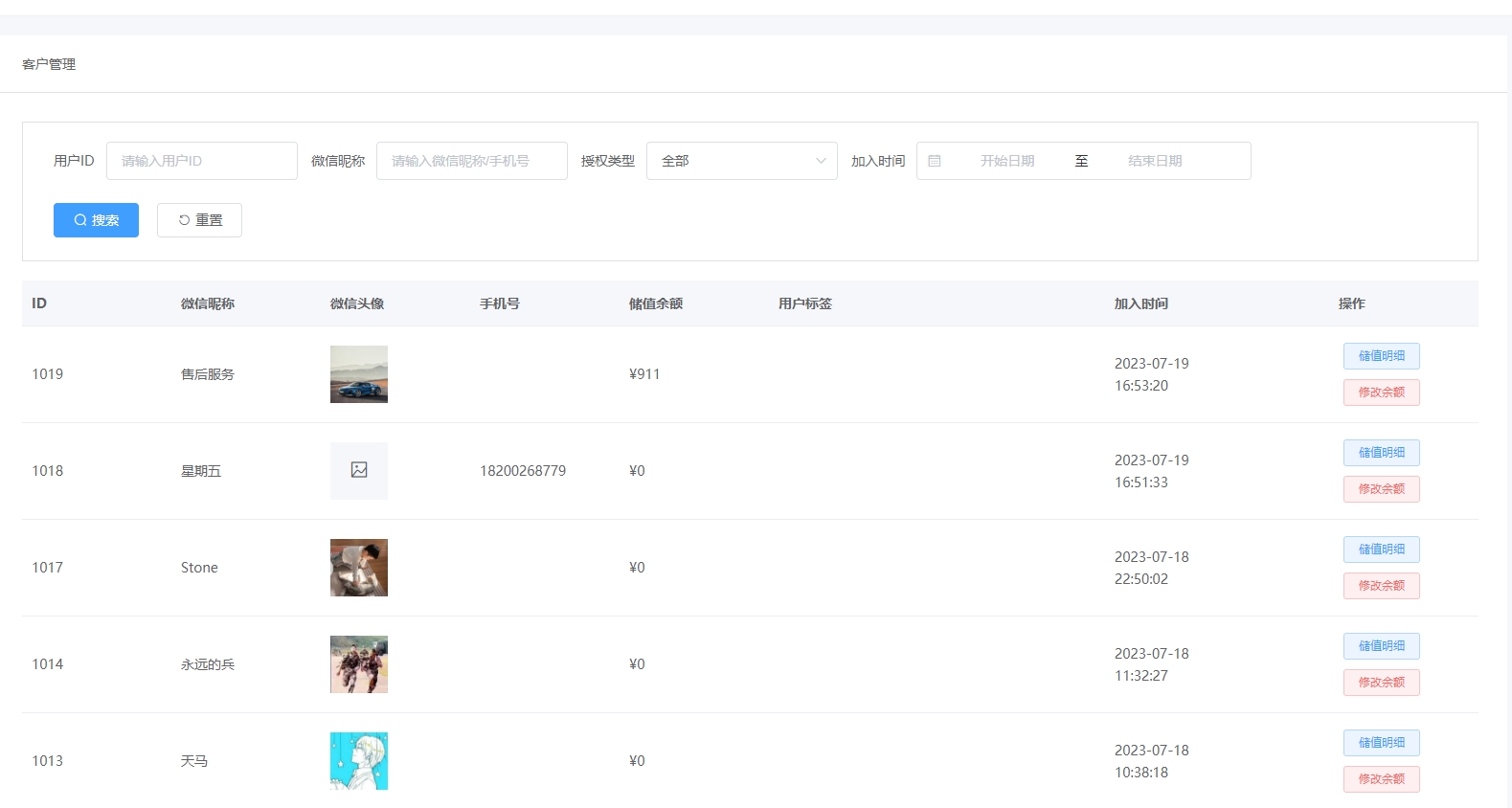Click the join time 2023-07-19 16:53:20
This screenshot has height=808, width=1512.
click(1152, 374)
